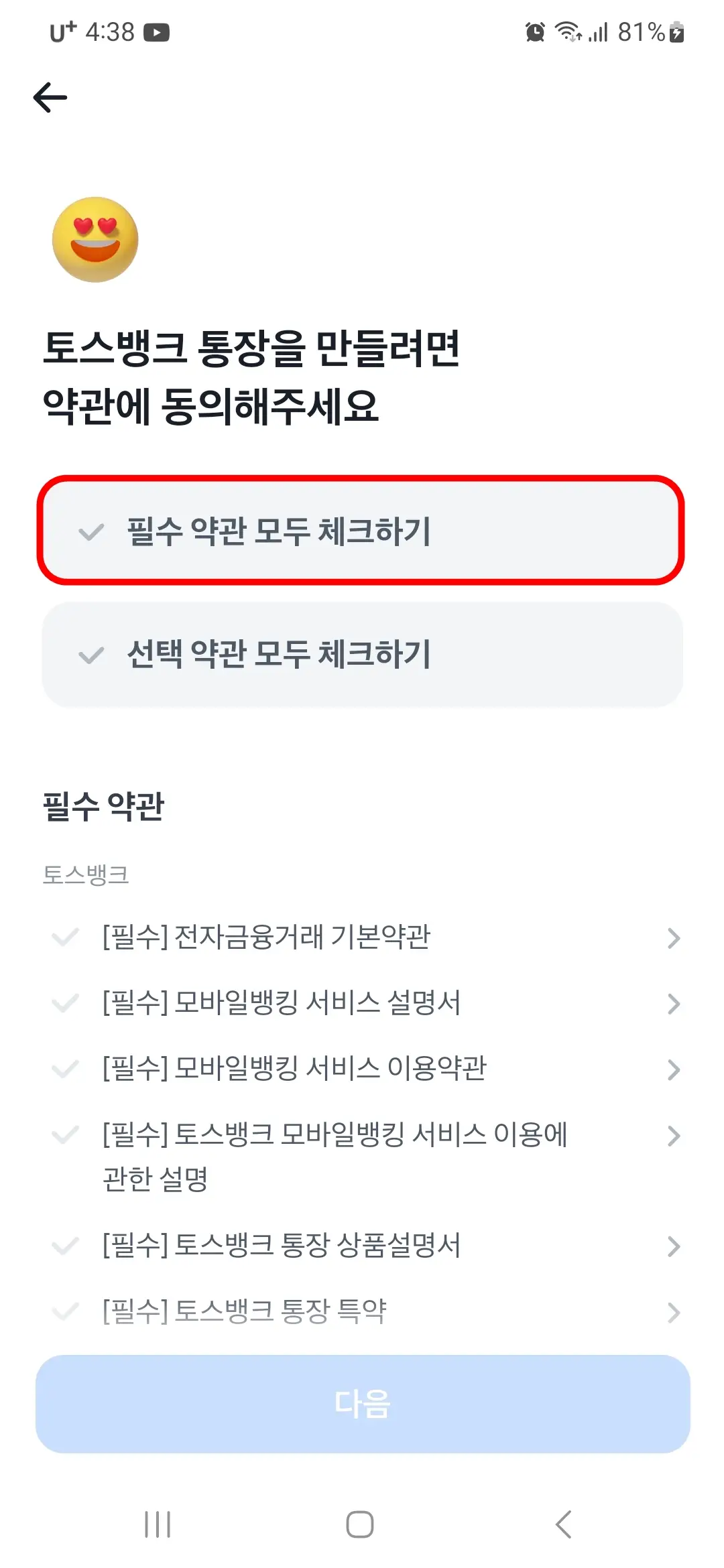
Task: Open 토스뱅크 통장 상품설명서 details
Action: pyautogui.click(x=674, y=1245)
